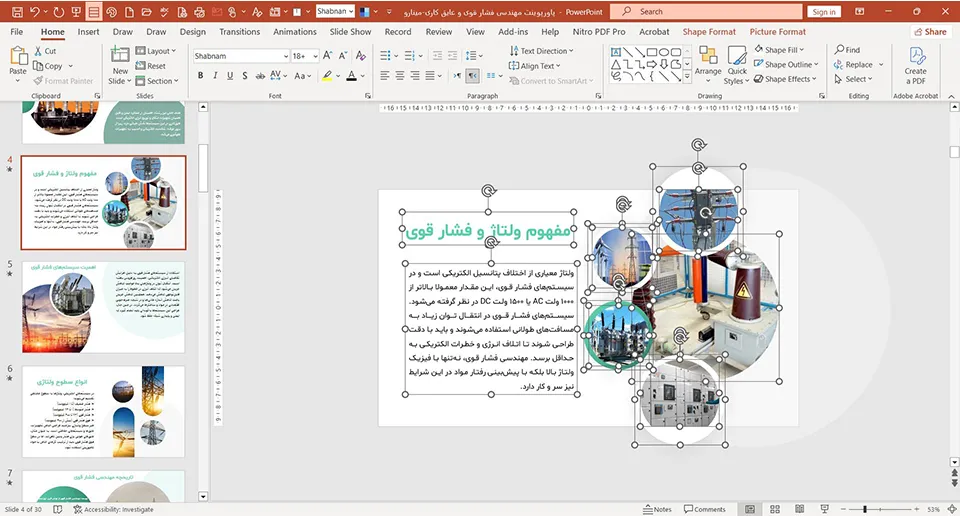Click the numbering list icon

coord(410,56)
